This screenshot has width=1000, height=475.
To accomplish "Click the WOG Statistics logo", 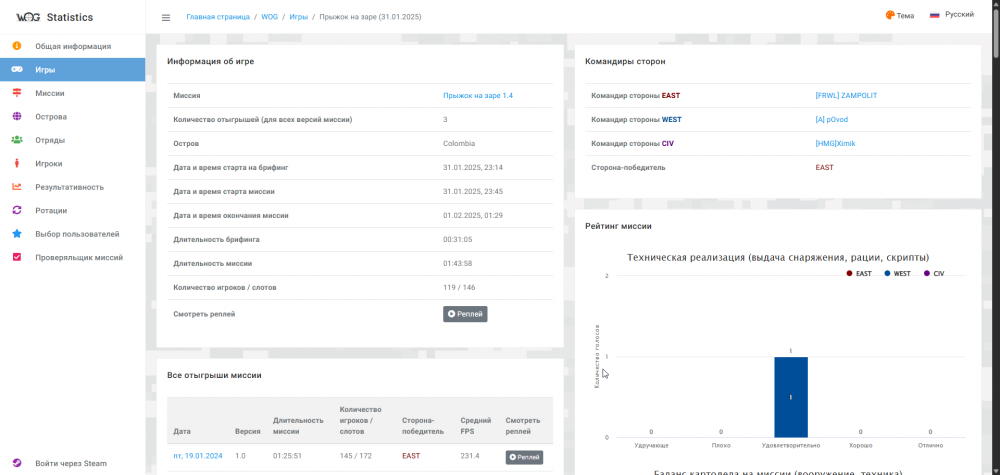I will [x=55, y=17].
